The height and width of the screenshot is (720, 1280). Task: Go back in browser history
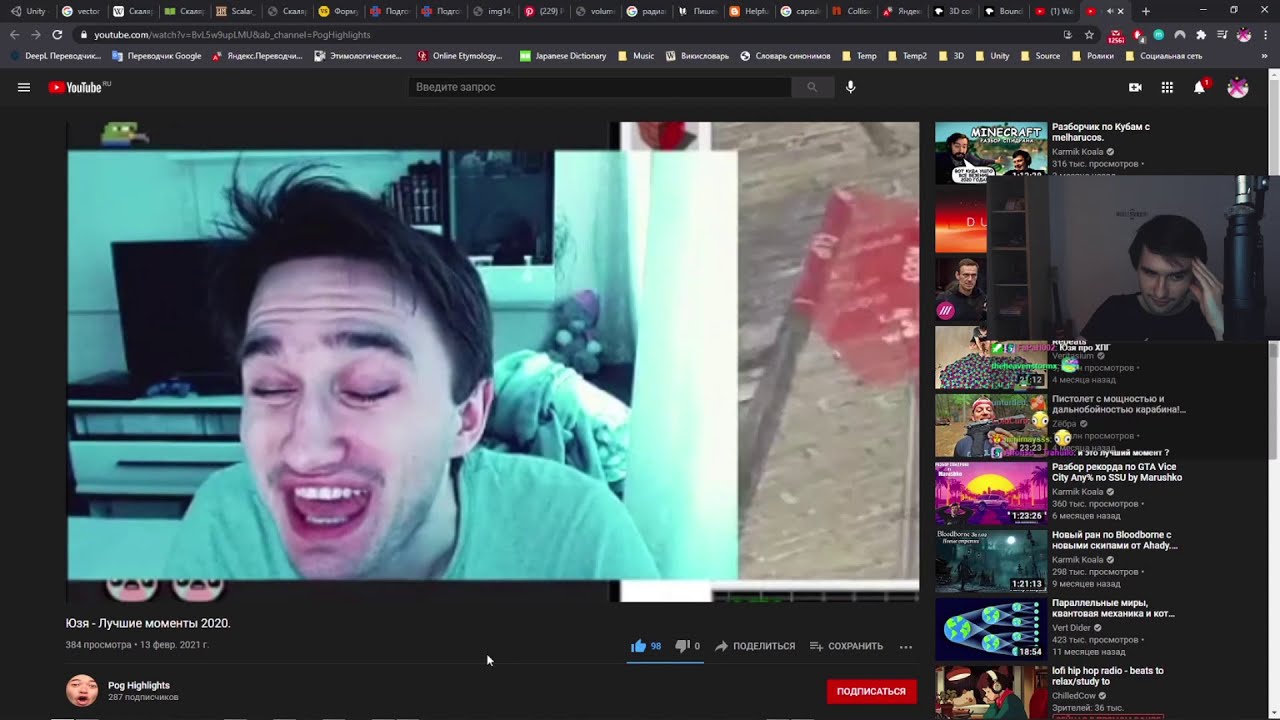[14, 34]
